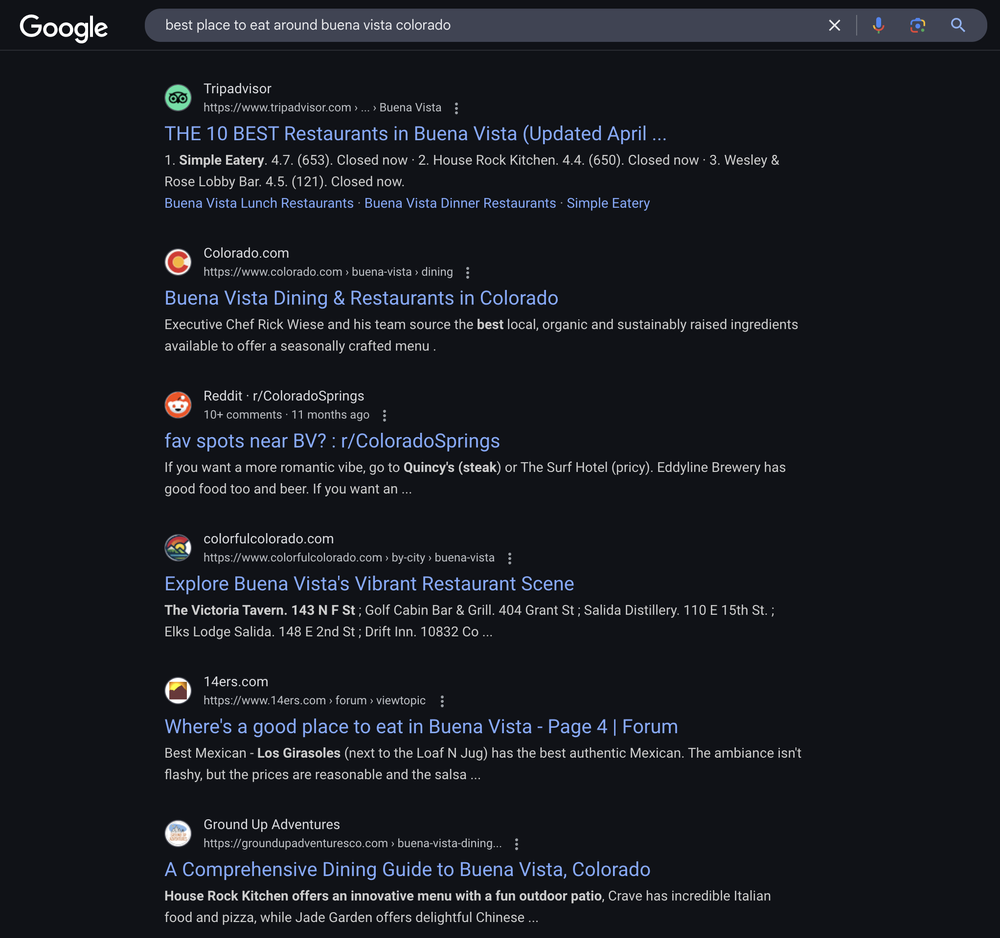Clear the search query with X icon
This screenshot has width=1000, height=938.
(x=834, y=26)
